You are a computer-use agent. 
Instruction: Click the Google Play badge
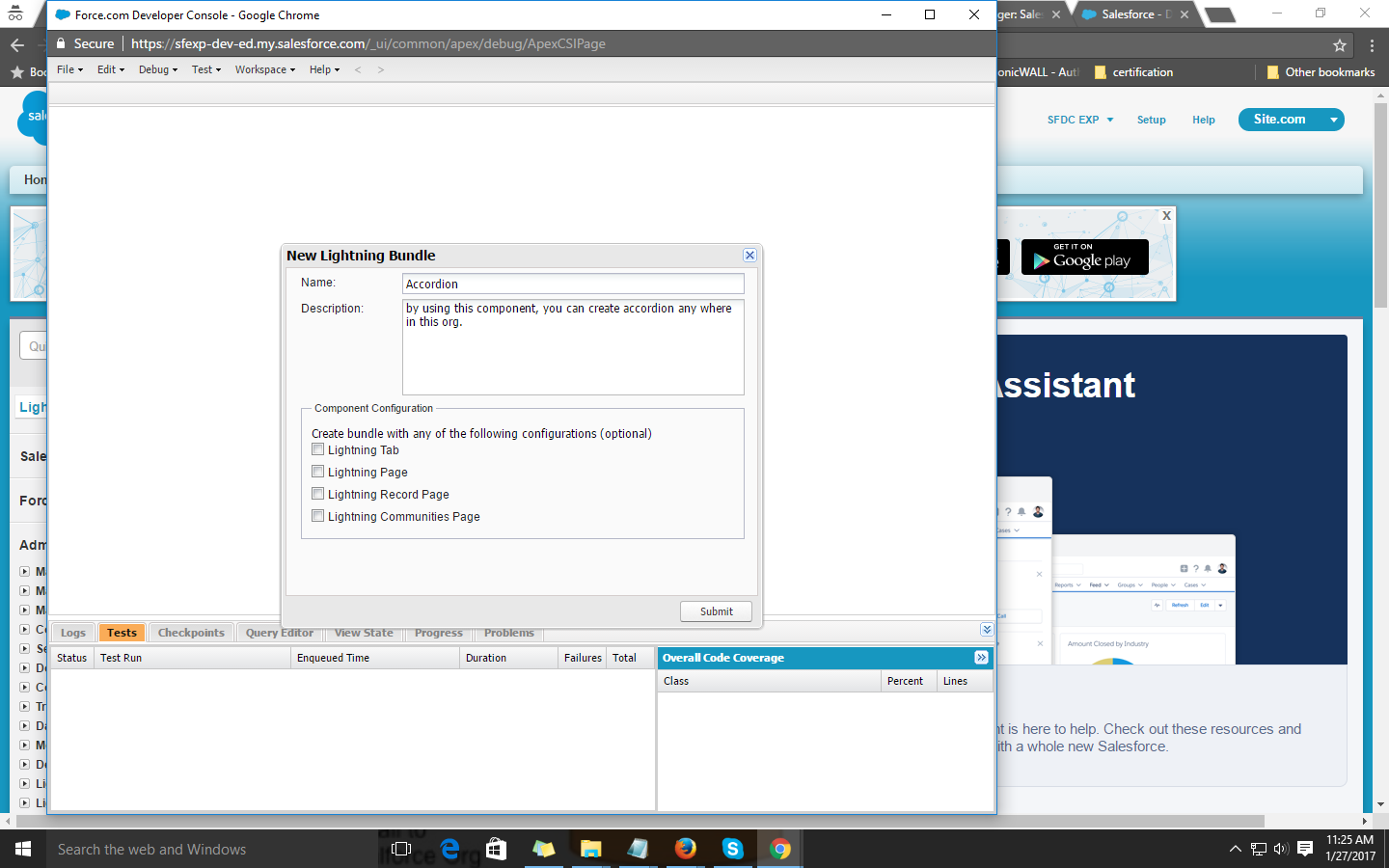pyautogui.click(x=1084, y=257)
